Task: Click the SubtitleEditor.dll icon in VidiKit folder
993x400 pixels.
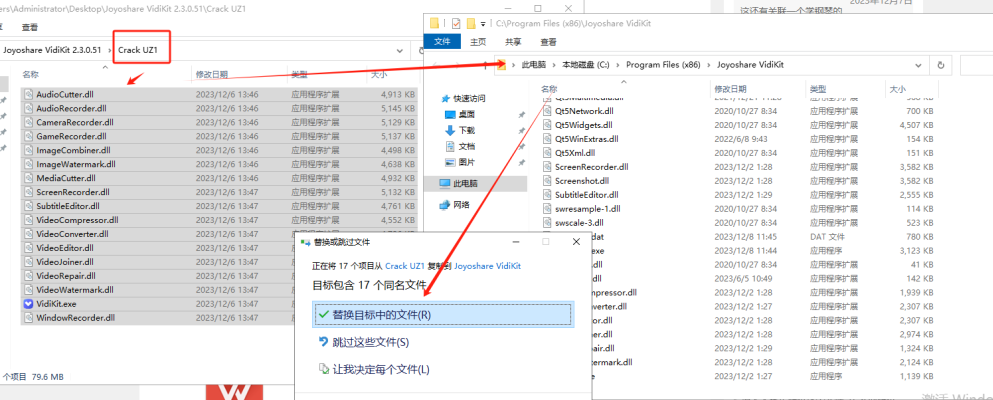Action: tap(548, 195)
